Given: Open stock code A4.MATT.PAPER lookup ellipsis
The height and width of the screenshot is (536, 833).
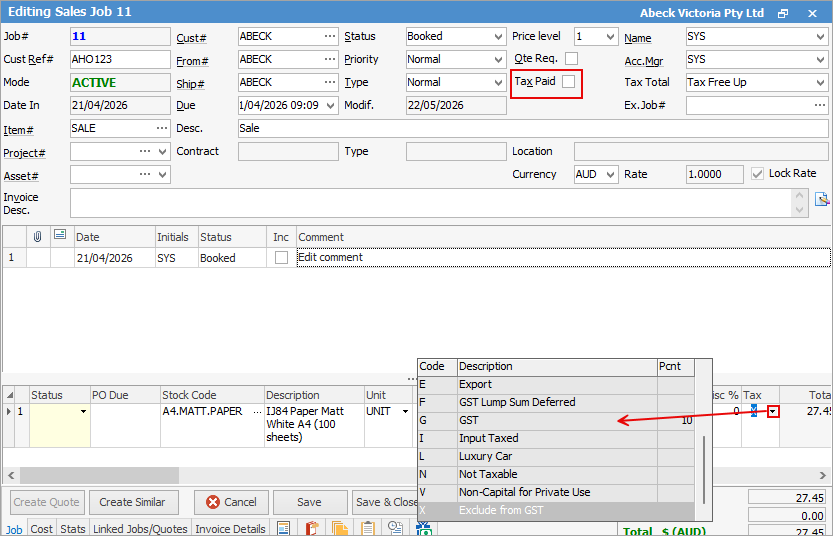Looking at the screenshot, I should pyautogui.click(x=258, y=412).
